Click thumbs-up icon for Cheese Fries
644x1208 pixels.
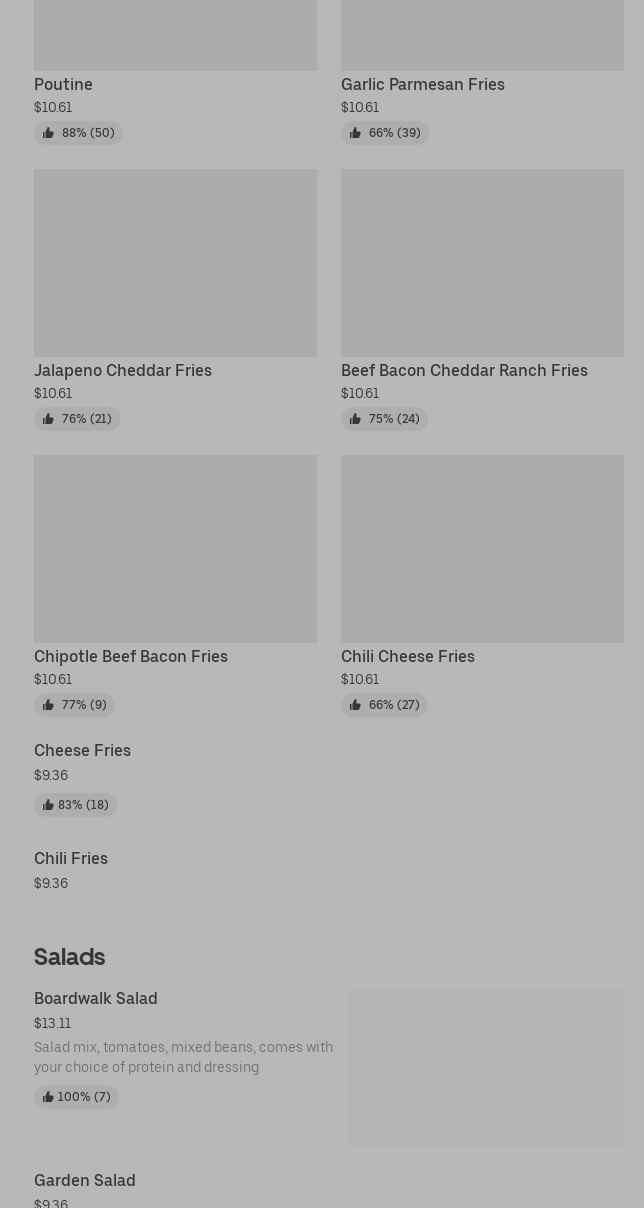pos(47,805)
